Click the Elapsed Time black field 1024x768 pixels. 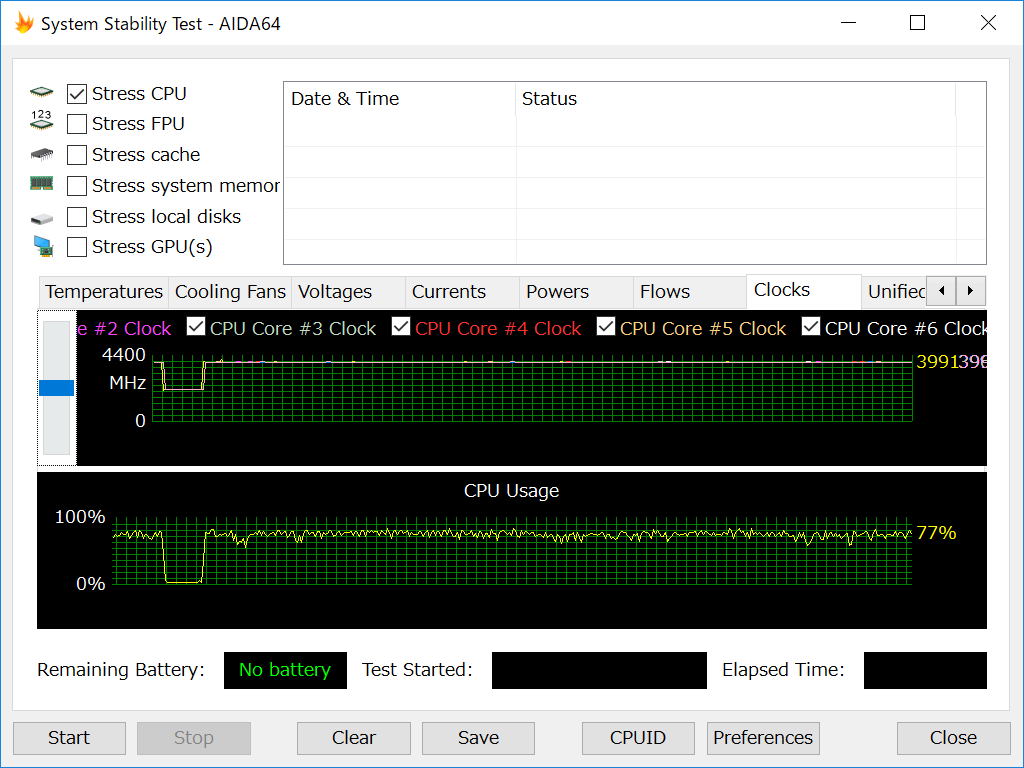[x=925, y=670]
